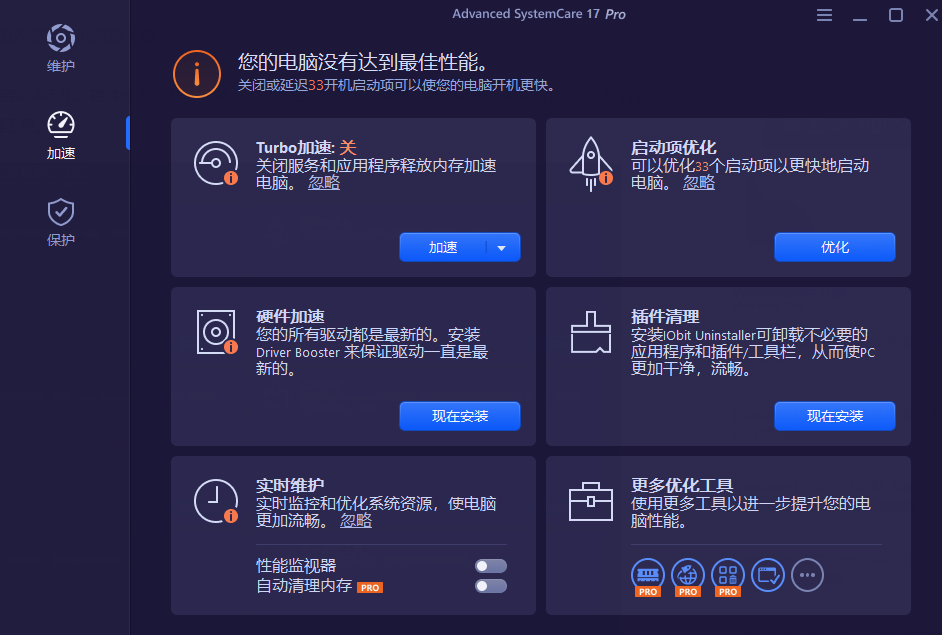
Task: Turn on 自动清理内存 toggle switch
Action: pos(490,586)
